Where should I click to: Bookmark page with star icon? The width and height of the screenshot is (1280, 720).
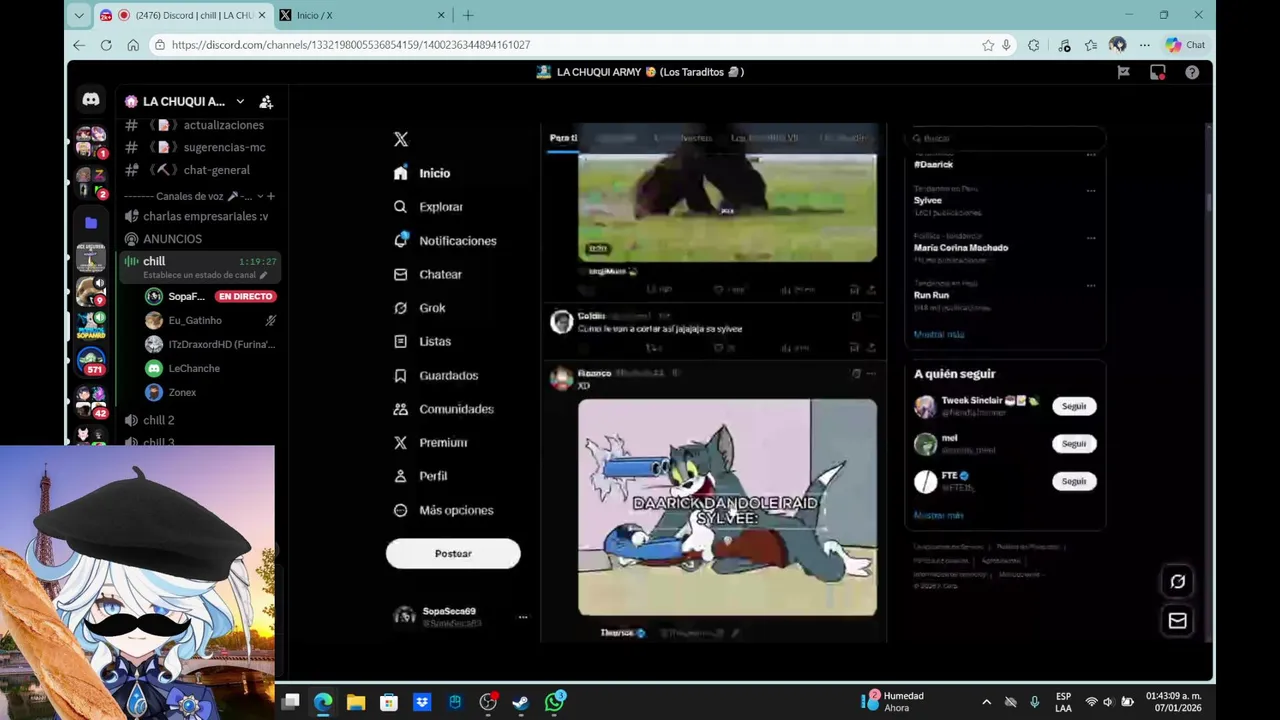click(x=988, y=45)
